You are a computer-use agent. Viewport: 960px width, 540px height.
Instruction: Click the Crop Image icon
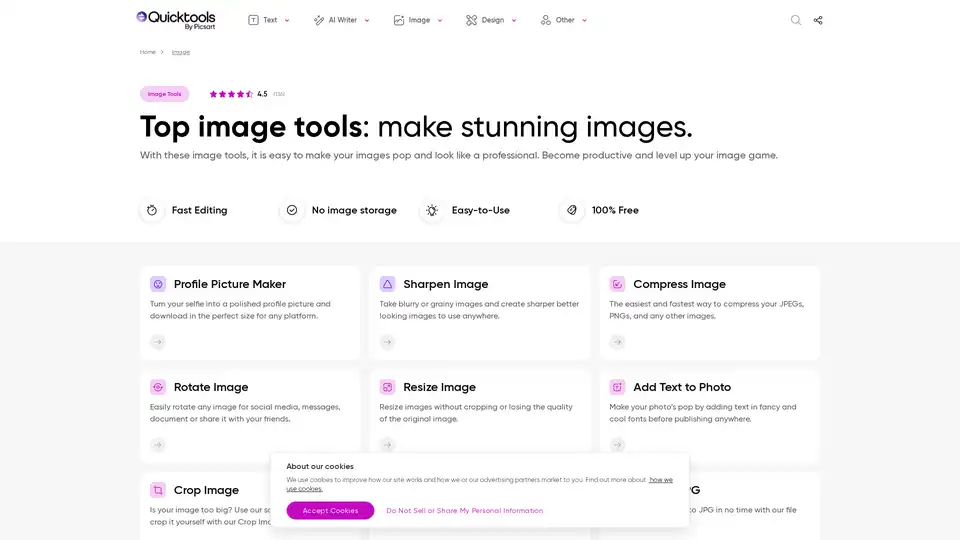(158, 490)
